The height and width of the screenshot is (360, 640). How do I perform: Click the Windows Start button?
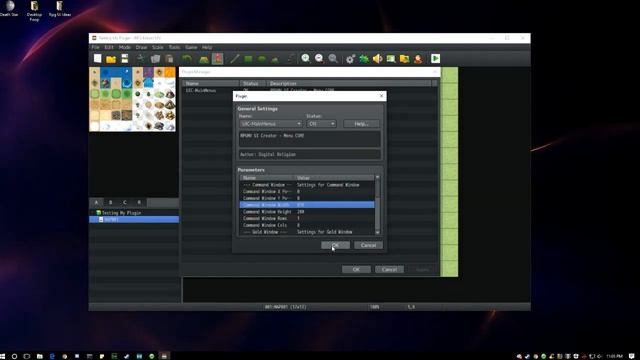pyautogui.click(x=2, y=356)
